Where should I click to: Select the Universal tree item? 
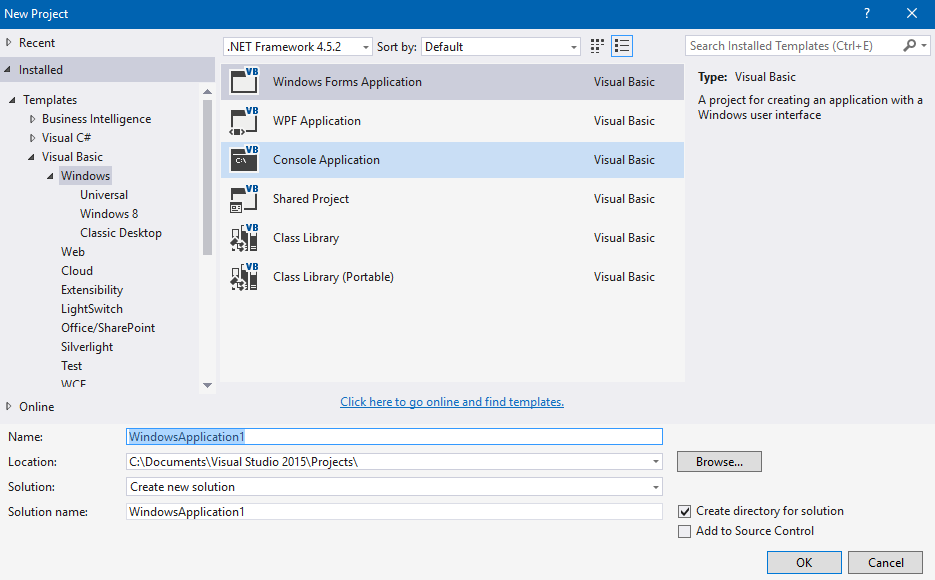[104, 195]
